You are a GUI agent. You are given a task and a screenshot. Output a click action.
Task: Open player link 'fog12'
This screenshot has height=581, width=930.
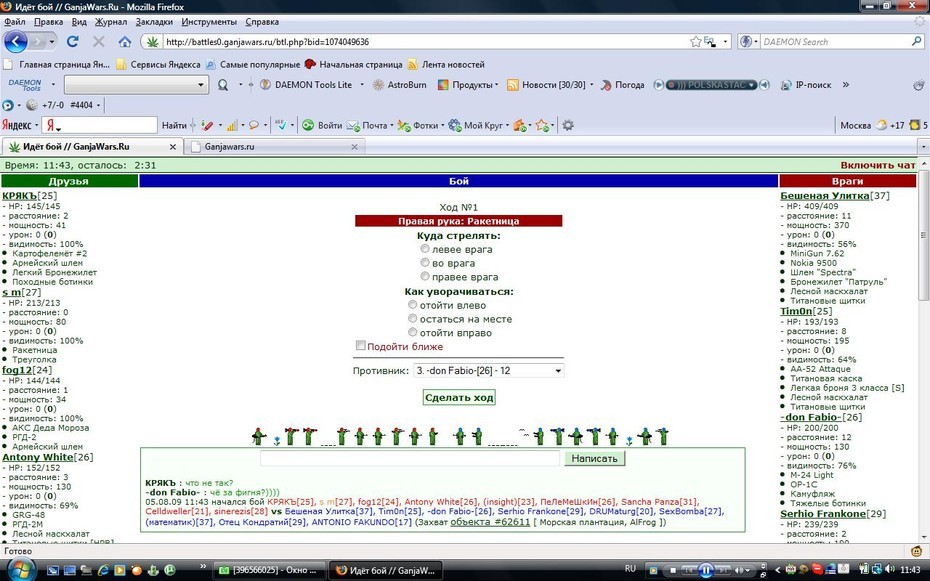point(18,370)
